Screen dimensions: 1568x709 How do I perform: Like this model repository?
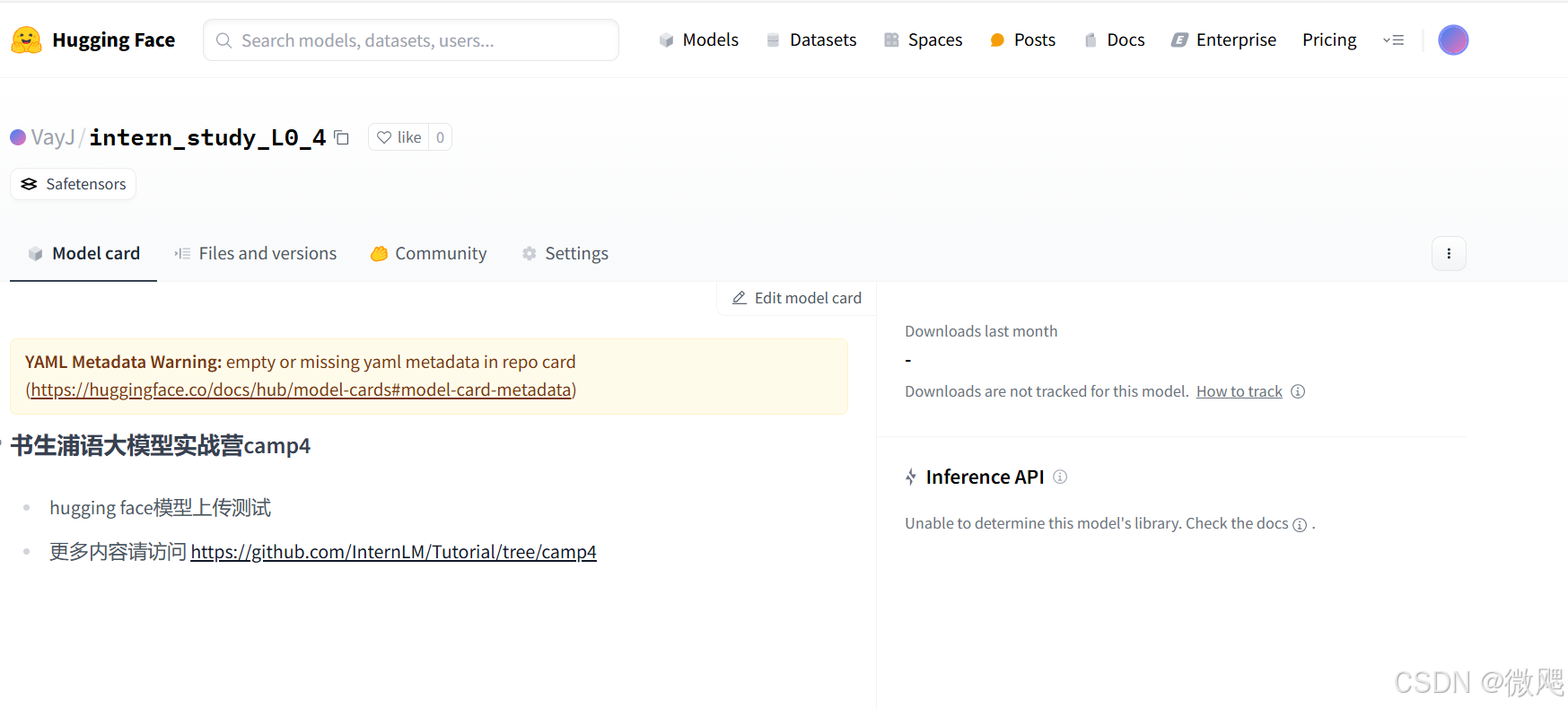tap(399, 137)
